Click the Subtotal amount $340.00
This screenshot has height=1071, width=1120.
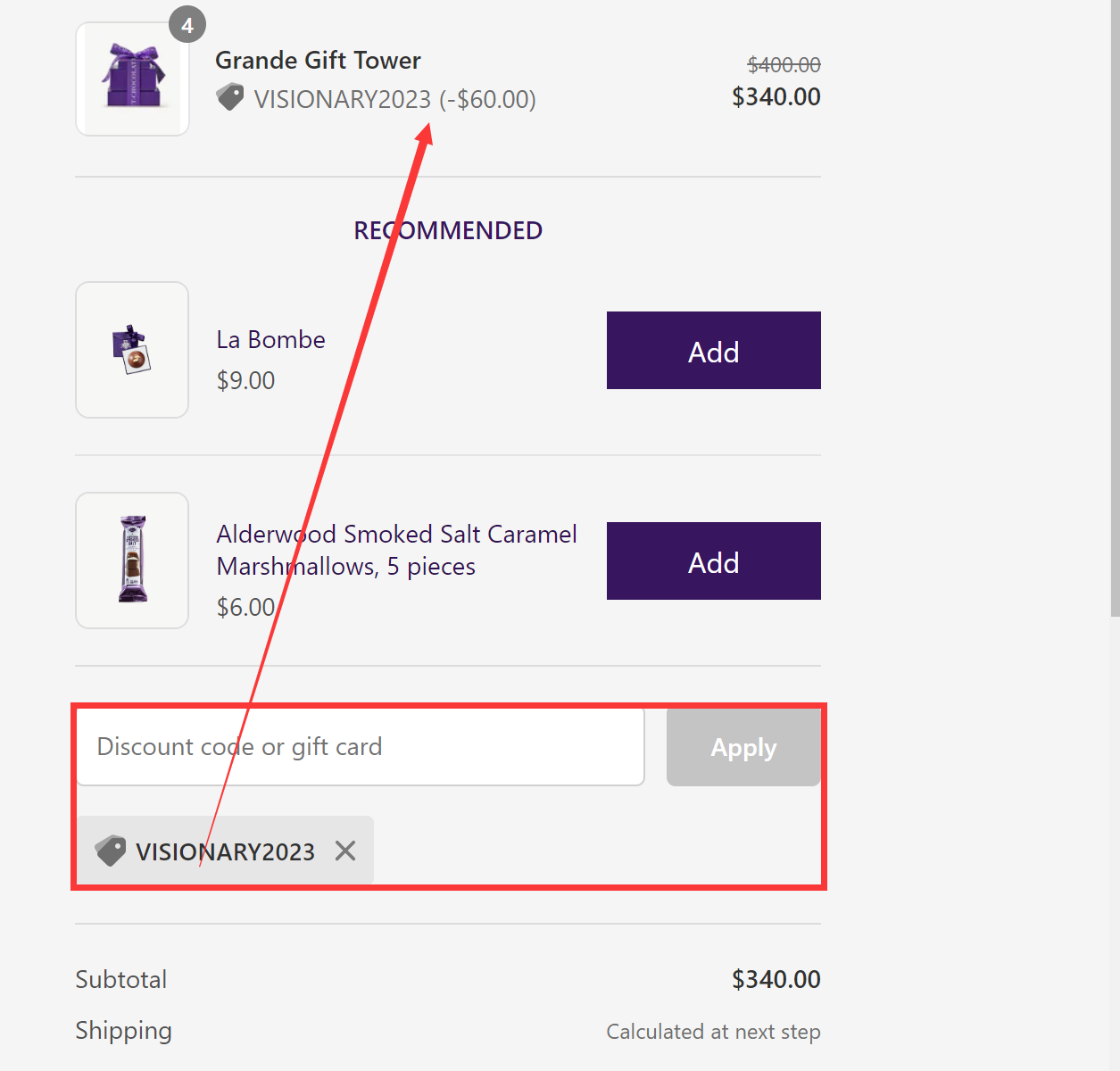[x=776, y=979]
